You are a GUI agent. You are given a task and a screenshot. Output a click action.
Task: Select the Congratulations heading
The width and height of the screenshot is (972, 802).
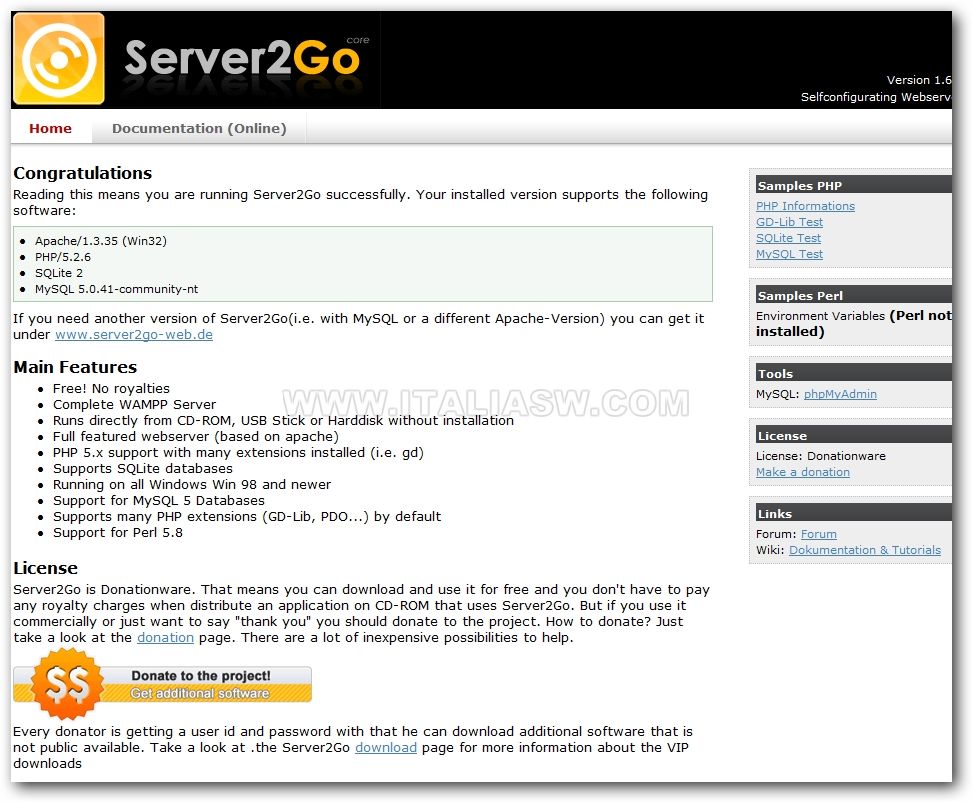pos(82,173)
